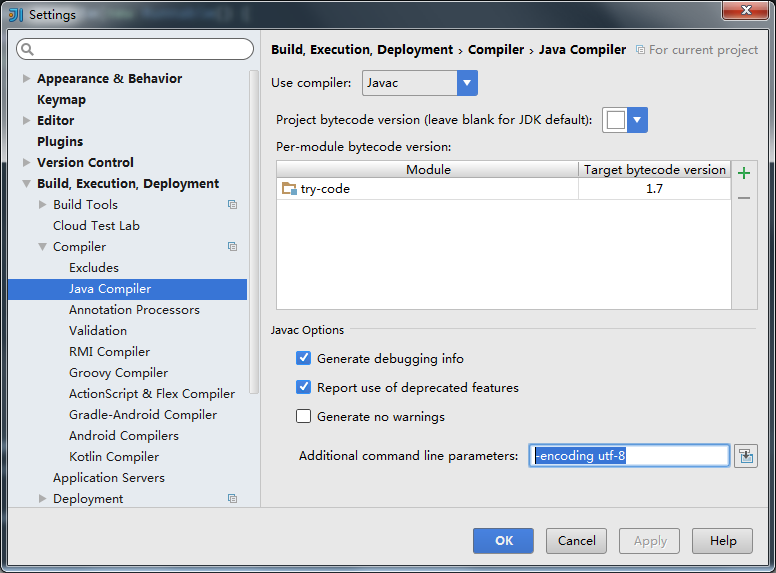Expand the Version Control node
The height and width of the screenshot is (573, 776).
[27, 162]
